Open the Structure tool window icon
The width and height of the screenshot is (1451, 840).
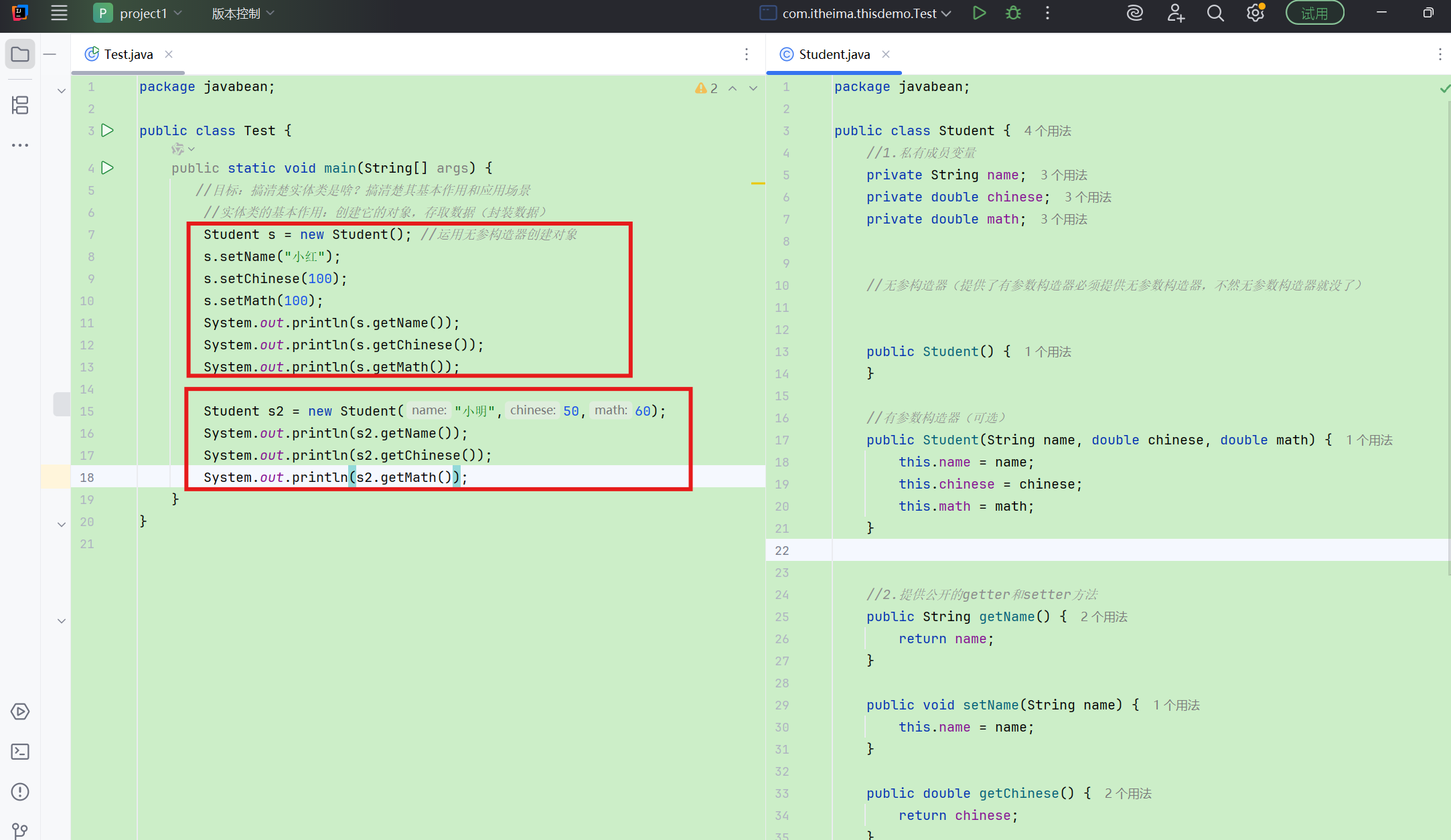(x=20, y=105)
